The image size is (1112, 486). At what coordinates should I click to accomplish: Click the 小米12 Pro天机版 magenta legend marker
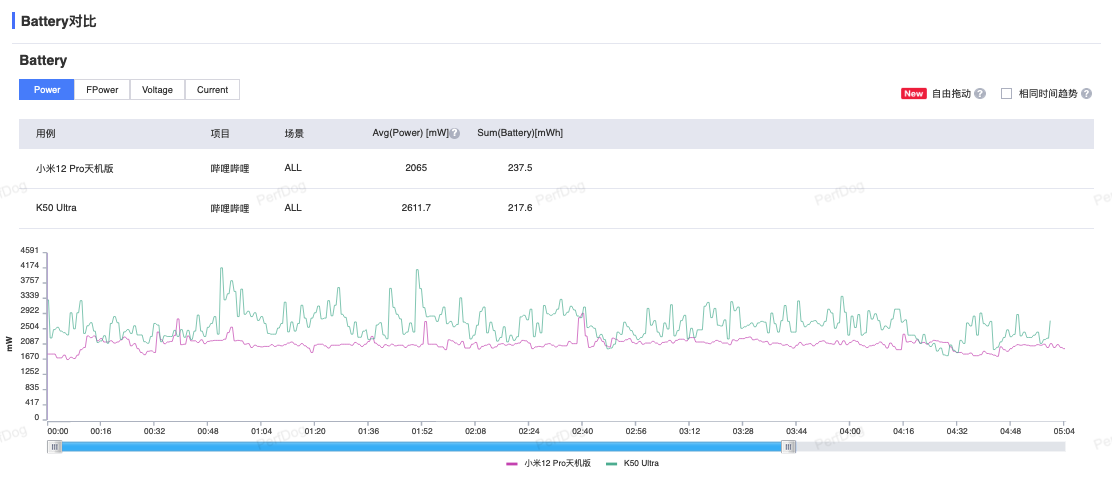[x=512, y=464]
